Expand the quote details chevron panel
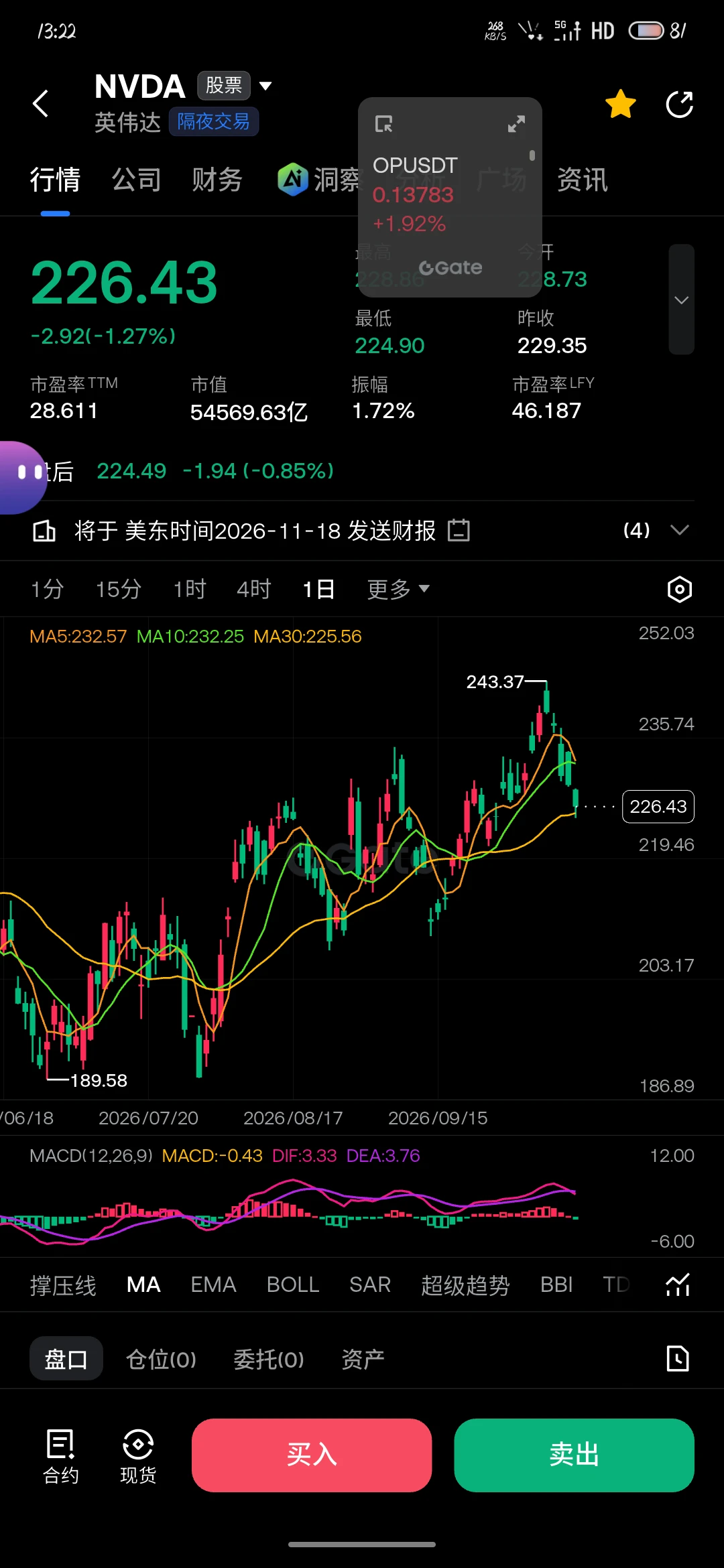Image resolution: width=724 pixels, height=1568 pixels. pyautogui.click(x=682, y=300)
